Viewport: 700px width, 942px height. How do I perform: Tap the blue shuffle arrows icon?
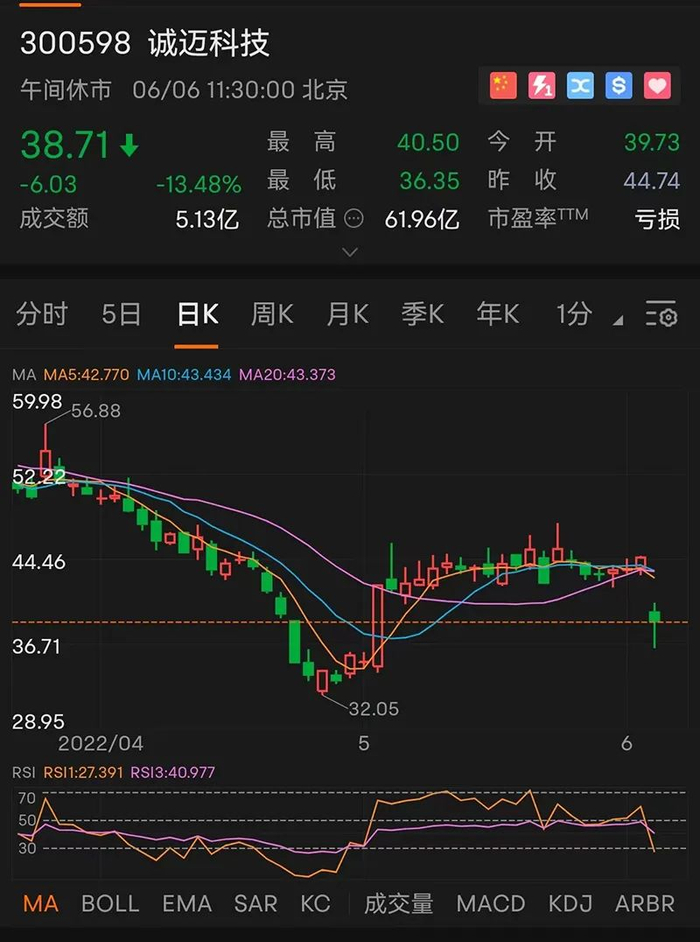580,86
